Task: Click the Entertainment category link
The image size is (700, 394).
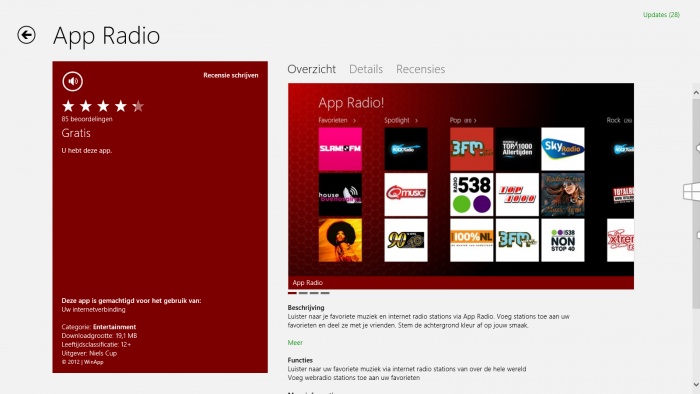Action: tap(114, 327)
